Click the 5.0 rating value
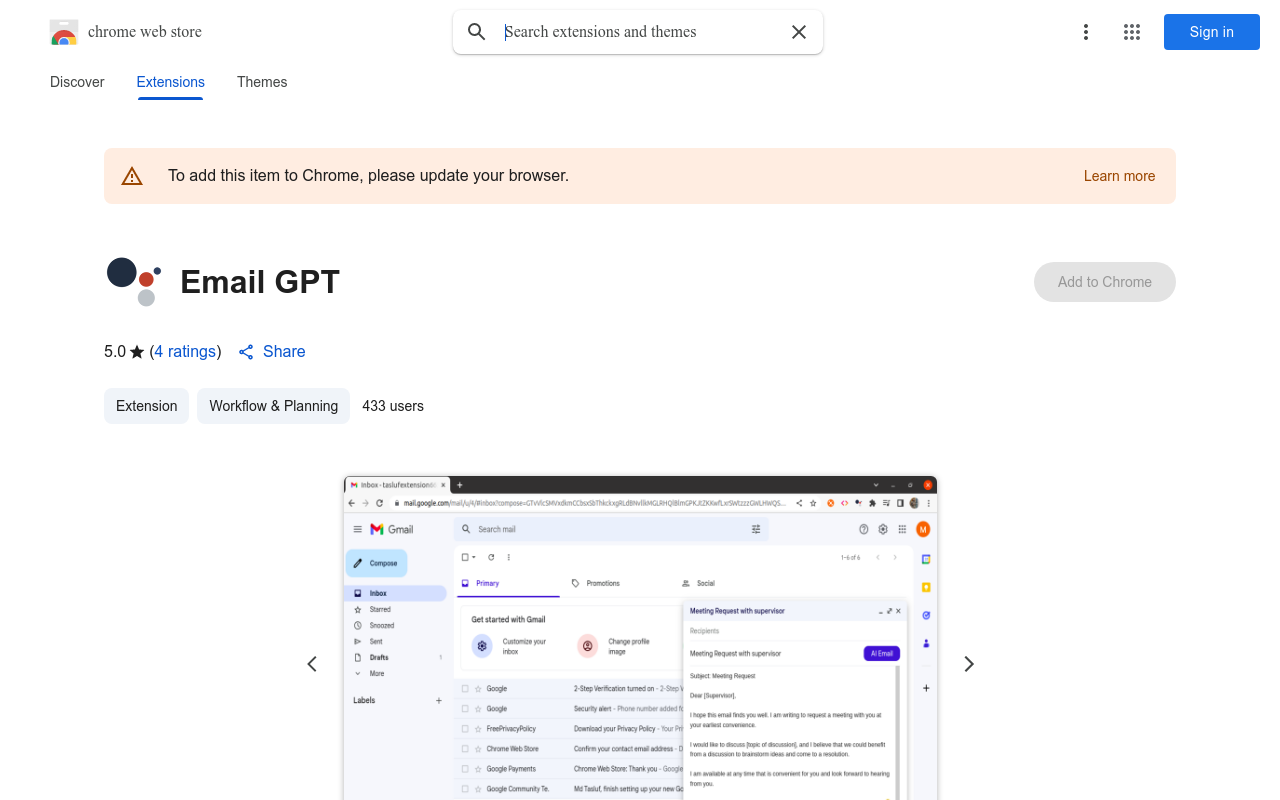The width and height of the screenshot is (1280, 800). [x=115, y=352]
